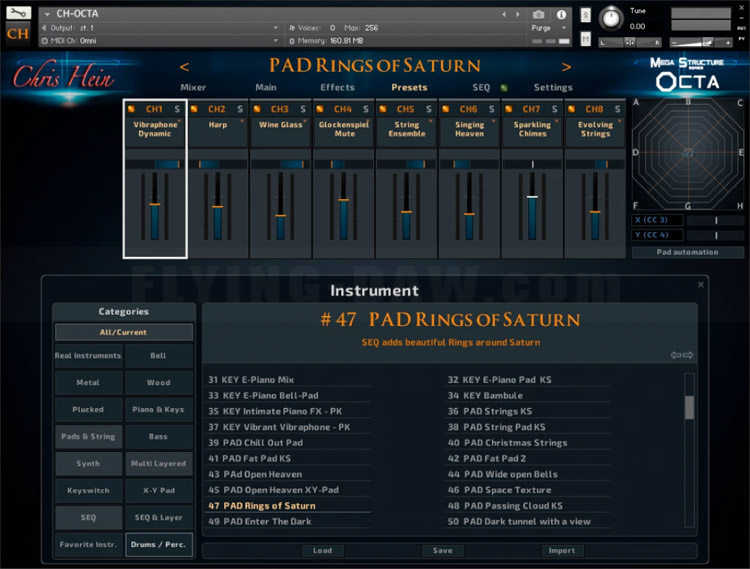The width and height of the screenshot is (750, 569).
Task: Select '31 KEY E-Piano Mix' preset
Action: (x=251, y=380)
